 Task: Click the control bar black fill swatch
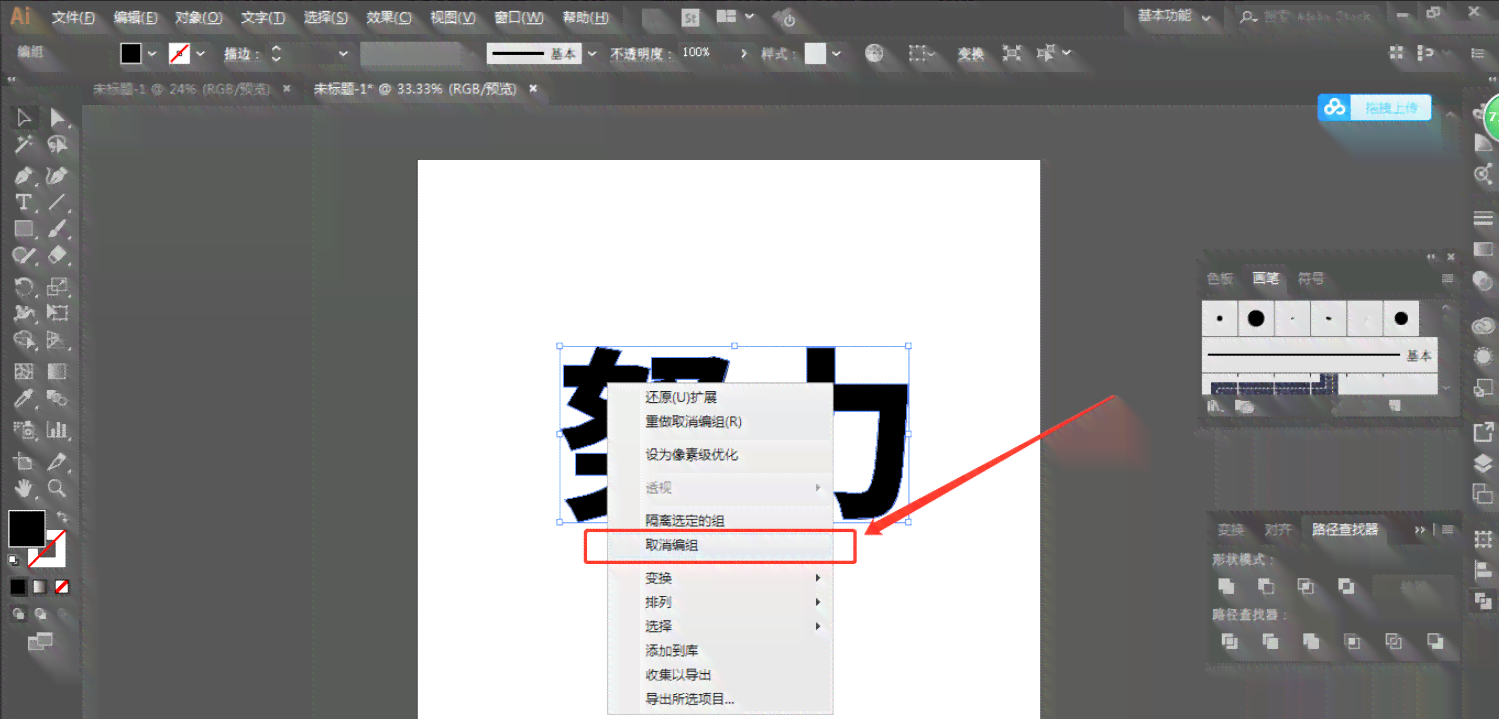click(131, 54)
